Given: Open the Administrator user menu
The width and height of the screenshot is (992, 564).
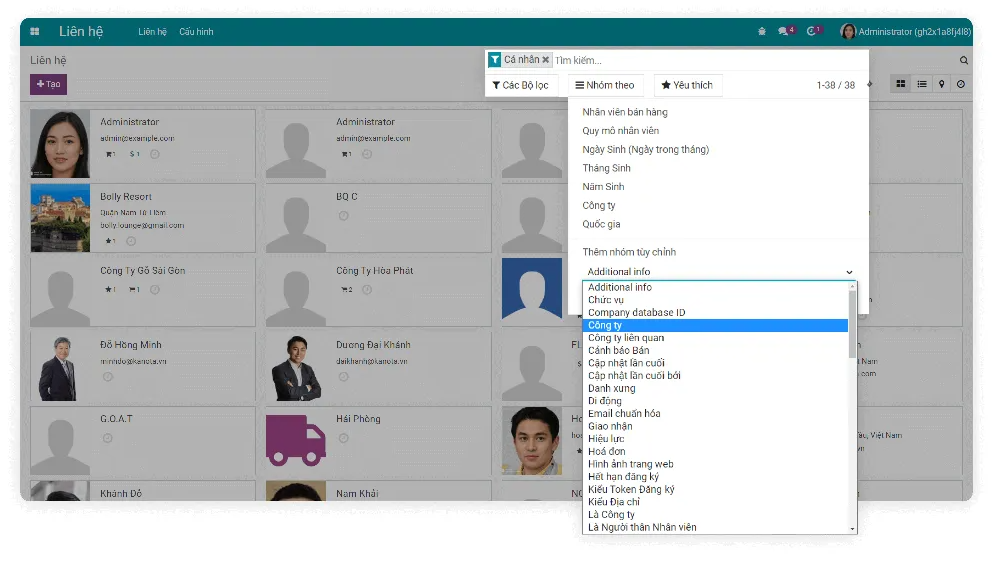Looking at the screenshot, I should pyautogui.click(x=905, y=32).
